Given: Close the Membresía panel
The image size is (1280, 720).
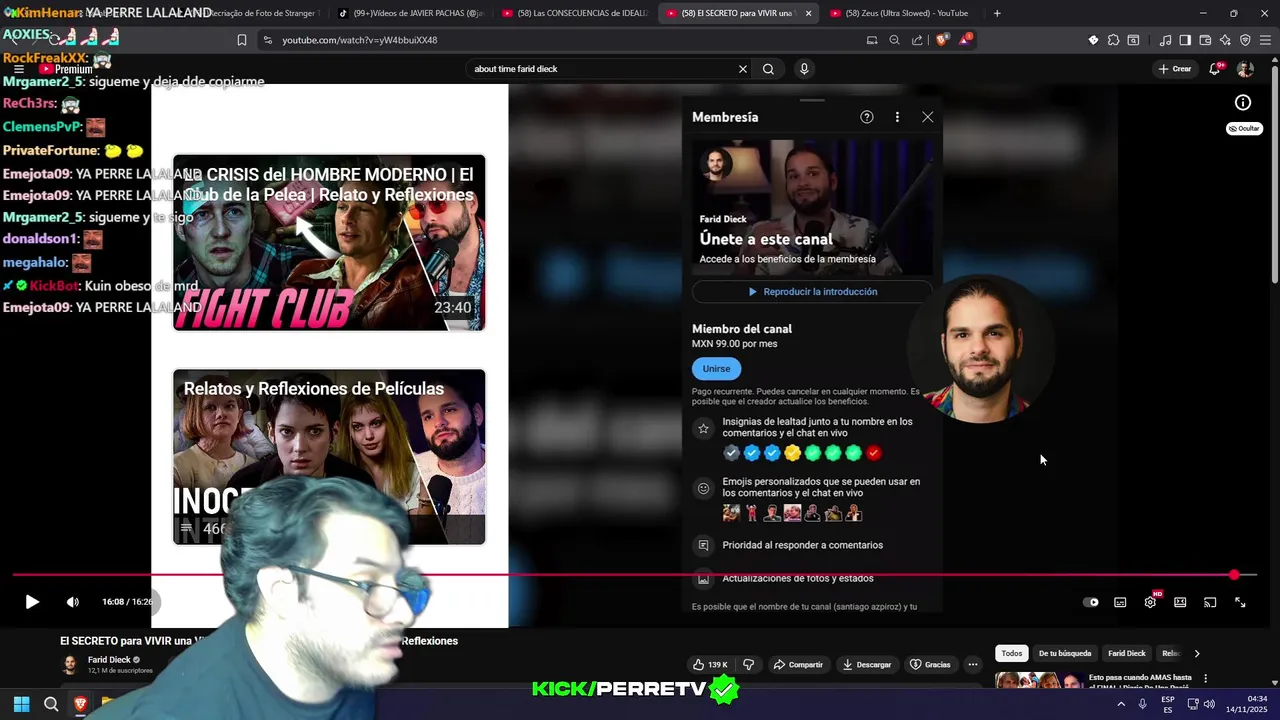Looking at the screenshot, I should click(928, 117).
